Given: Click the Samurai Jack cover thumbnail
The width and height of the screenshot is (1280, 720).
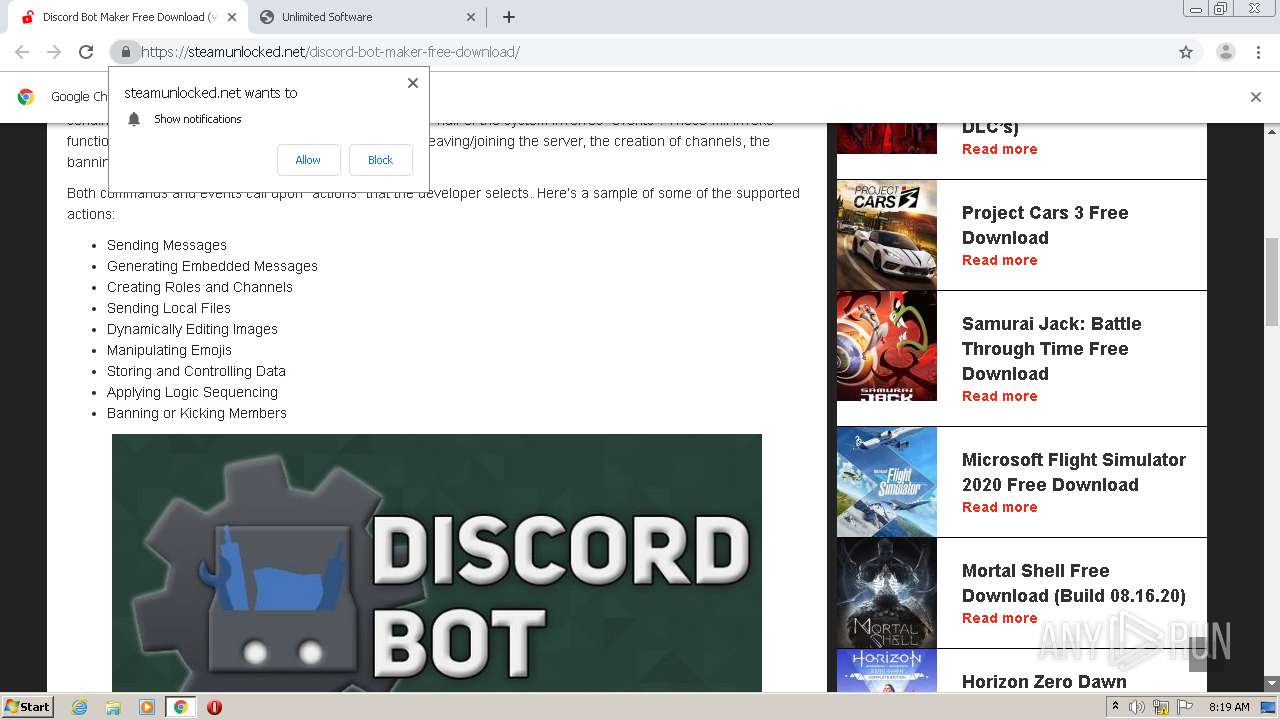Looking at the screenshot, I should (x=887, y=346).
